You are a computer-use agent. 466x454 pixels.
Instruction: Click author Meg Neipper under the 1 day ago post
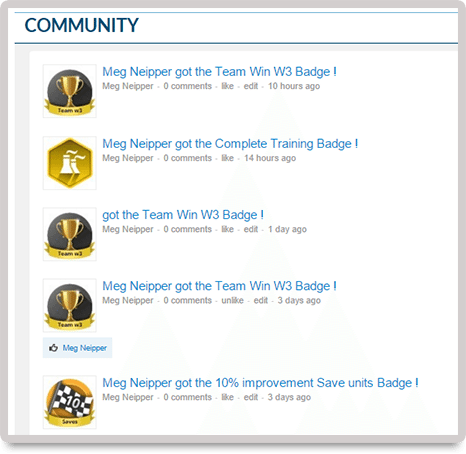click(128, 229)
